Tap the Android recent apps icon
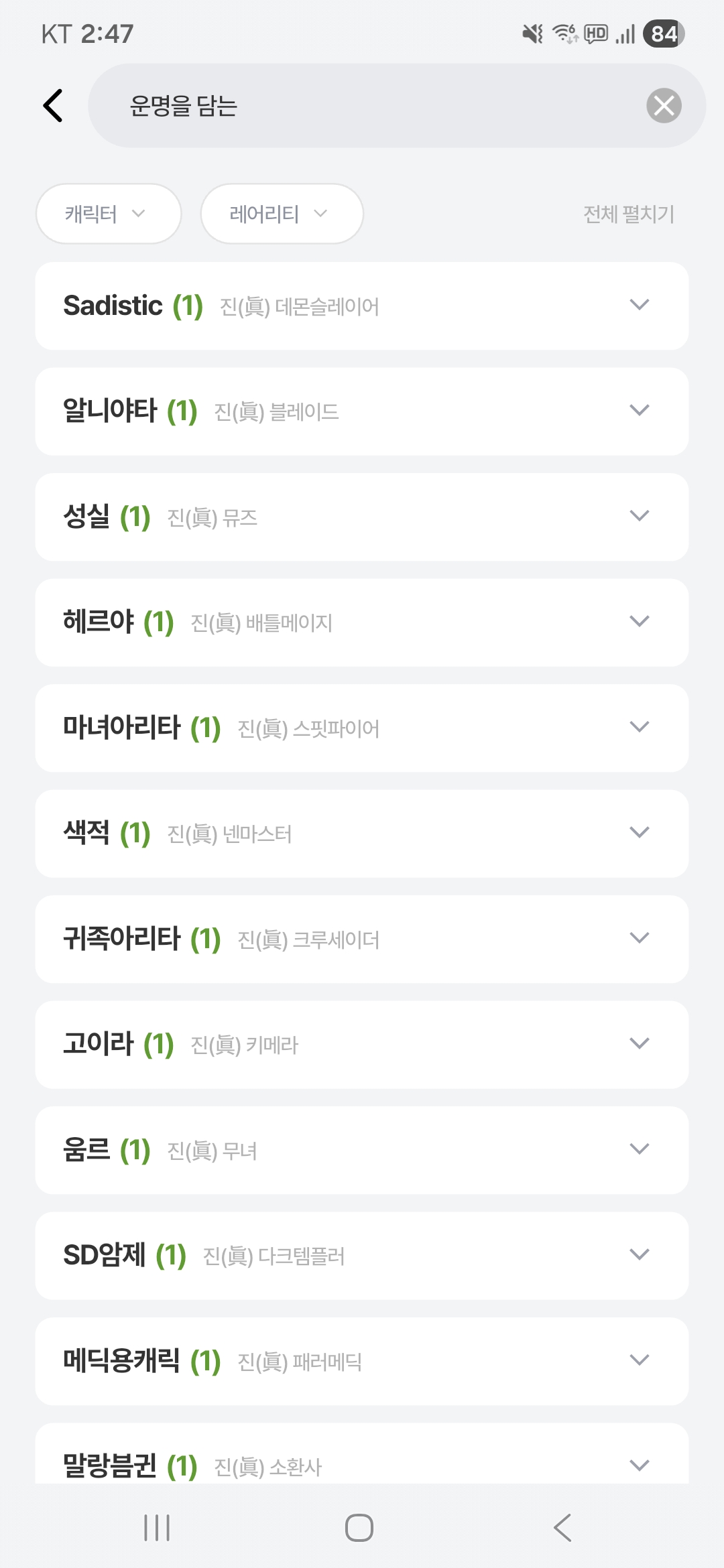The width and height of the screenshot is (724, 1568). point(157,1528)
